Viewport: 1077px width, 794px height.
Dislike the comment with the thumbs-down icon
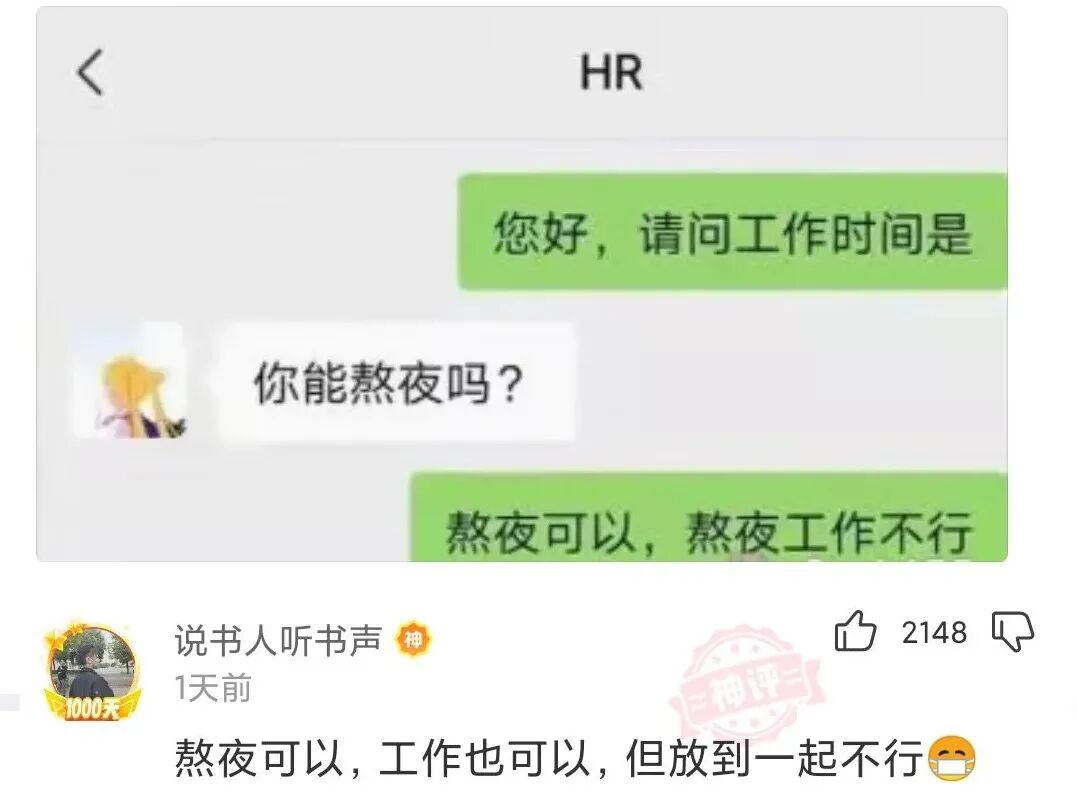tap(1012, 631)
